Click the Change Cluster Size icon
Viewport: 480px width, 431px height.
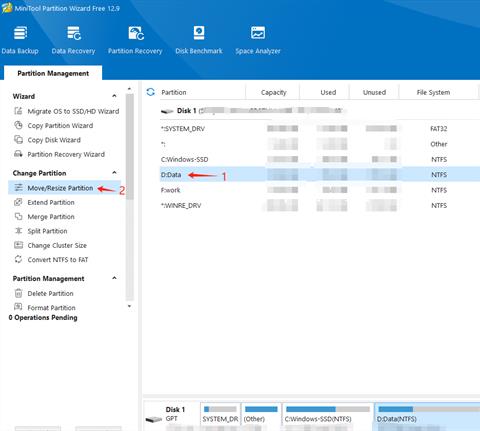(x=18, y=245)
